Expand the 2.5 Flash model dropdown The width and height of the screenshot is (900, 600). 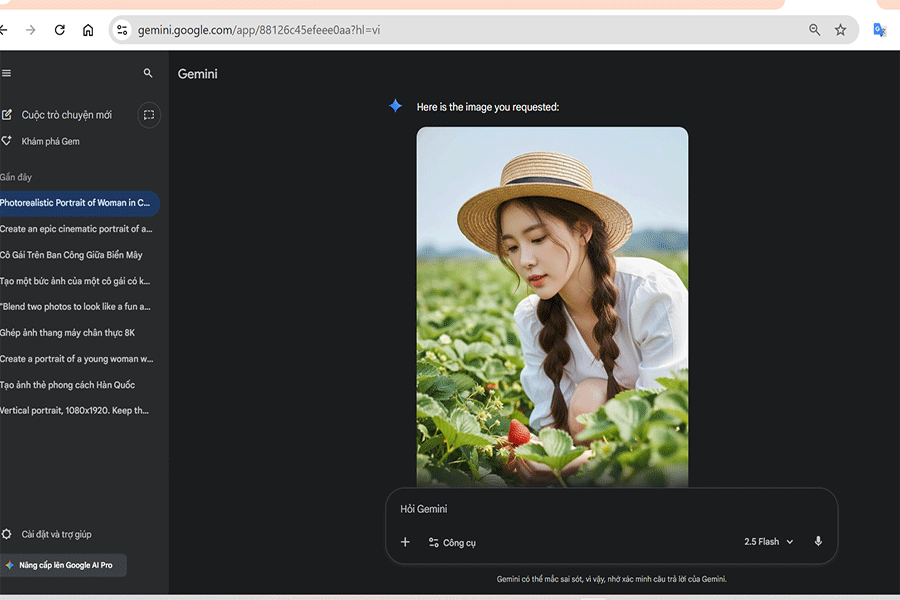[x=768, y=542]
